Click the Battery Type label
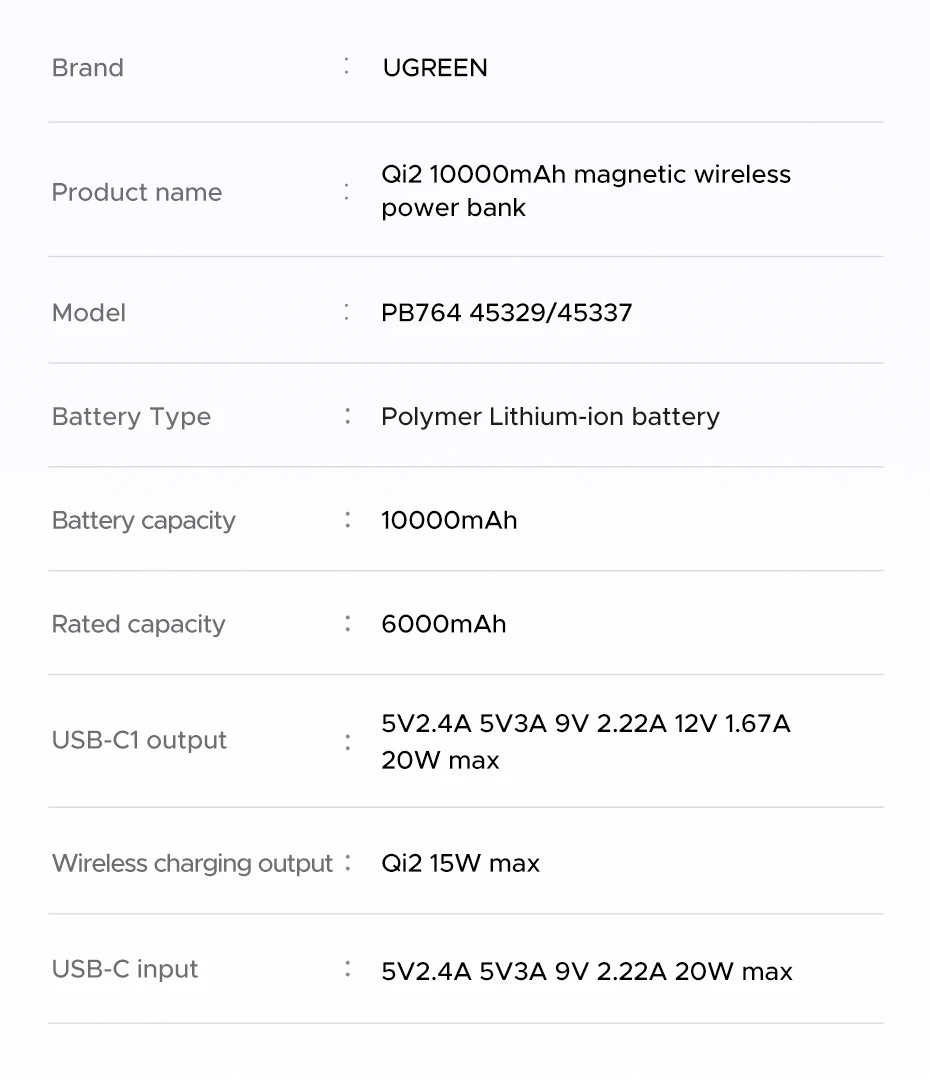 click(x=131, y=417)
